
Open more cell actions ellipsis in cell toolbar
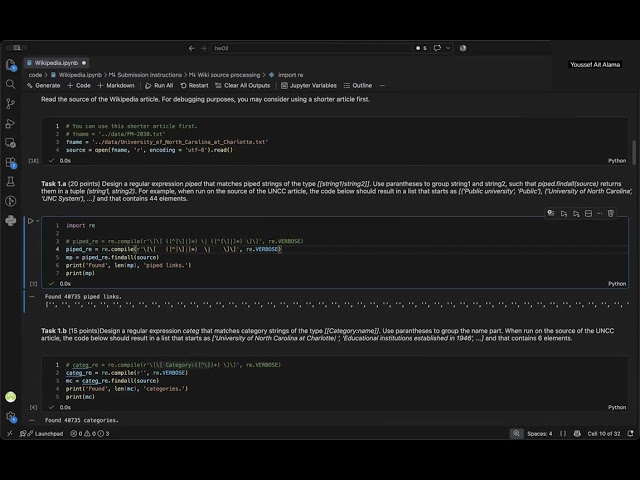point(599,213)
